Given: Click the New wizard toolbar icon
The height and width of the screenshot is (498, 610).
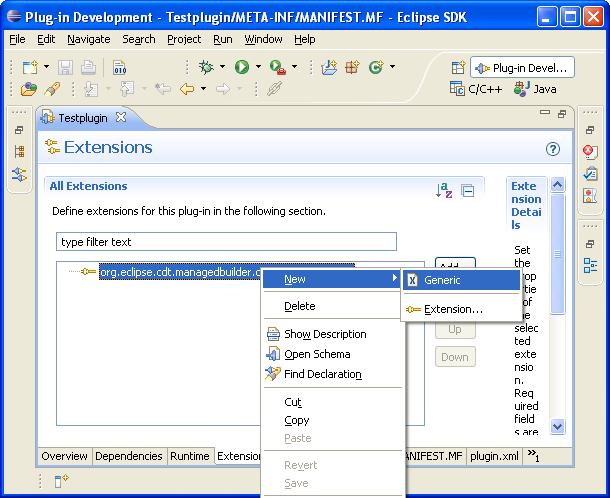Looking at the screenshot, I should click(x=30, y=67).
